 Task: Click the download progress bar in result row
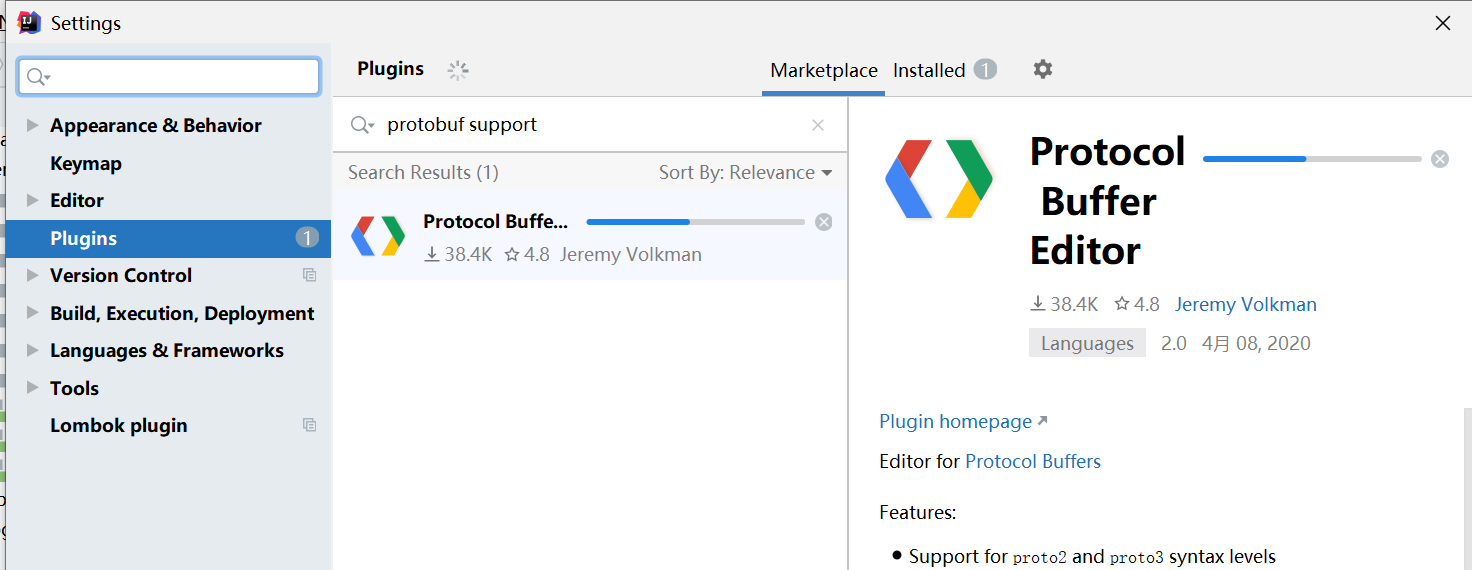696,222
